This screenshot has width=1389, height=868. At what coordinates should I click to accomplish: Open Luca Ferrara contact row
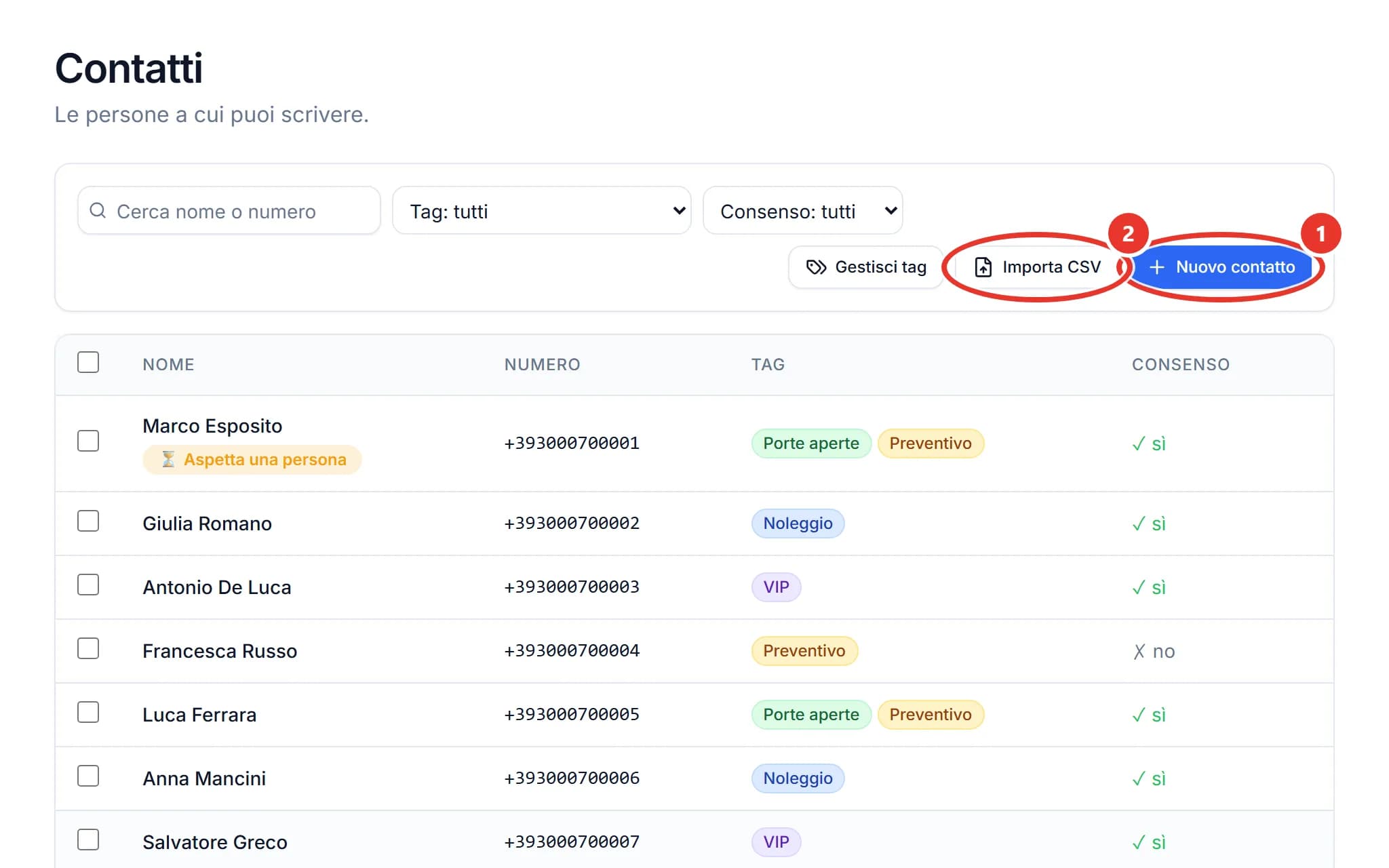[694, 715]
